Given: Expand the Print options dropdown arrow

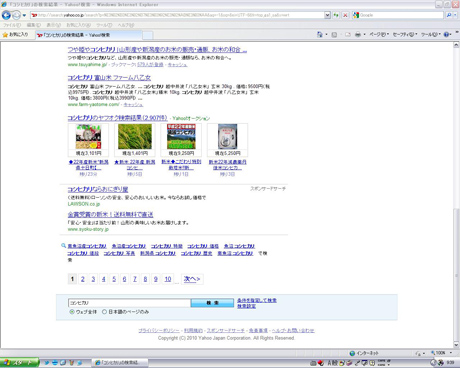Looking at the screenshot, I should 364,34.
